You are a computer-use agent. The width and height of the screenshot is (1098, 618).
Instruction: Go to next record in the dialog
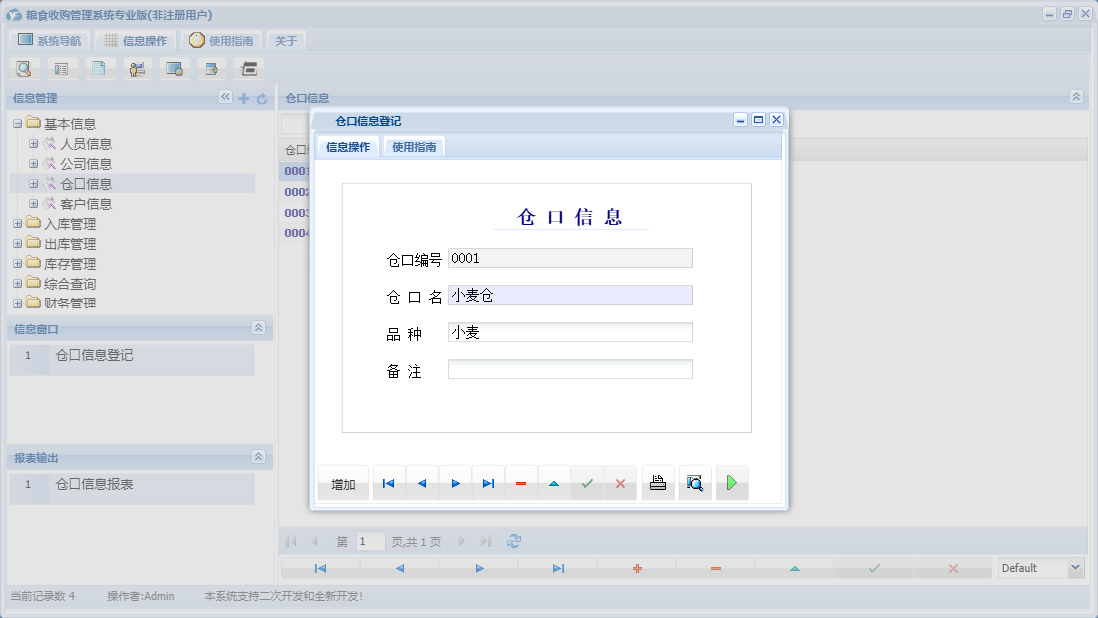click(455, 482)
